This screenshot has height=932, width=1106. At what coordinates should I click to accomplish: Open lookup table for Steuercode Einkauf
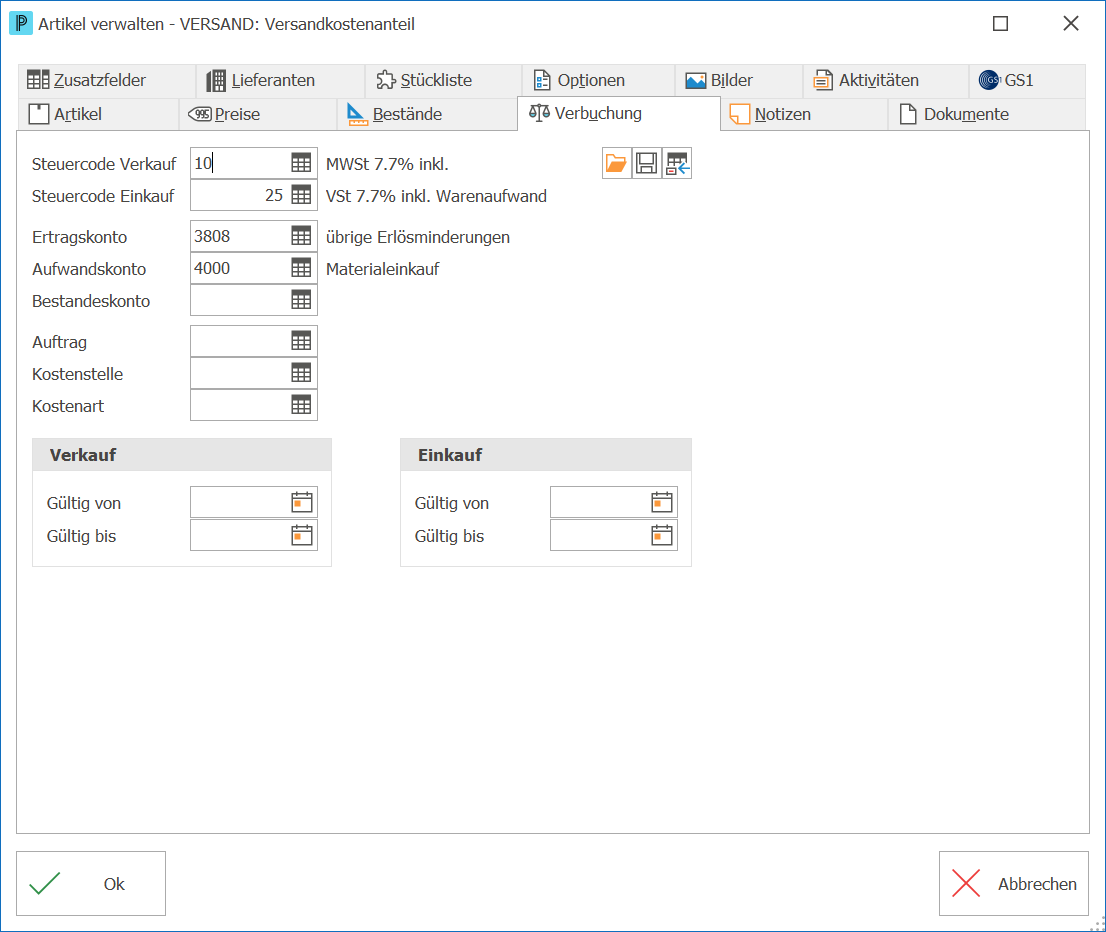point(301,195)
